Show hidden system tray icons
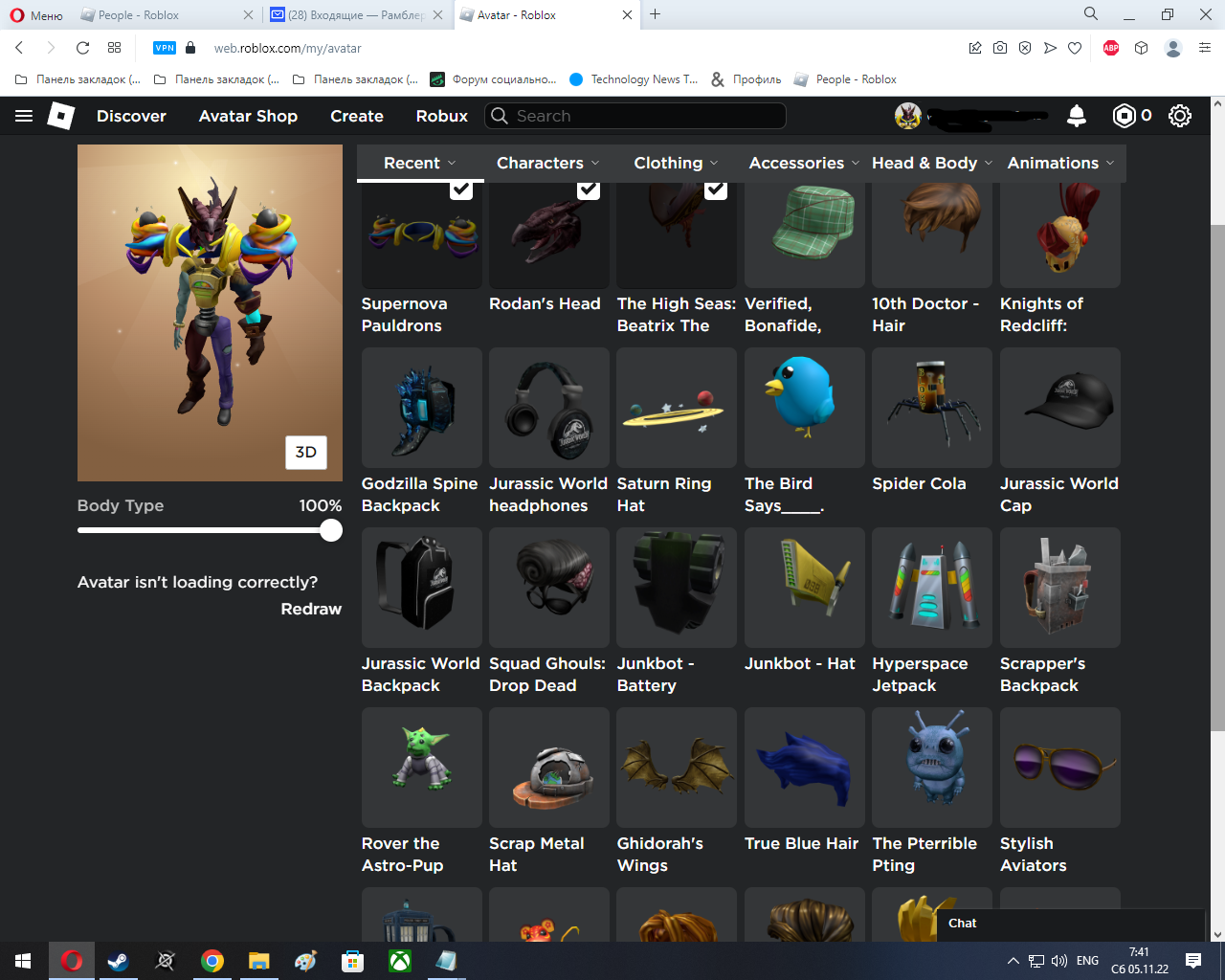The height and width of the screenshot is (980, 1225). pyautogui.click(x=1013, y=961)
